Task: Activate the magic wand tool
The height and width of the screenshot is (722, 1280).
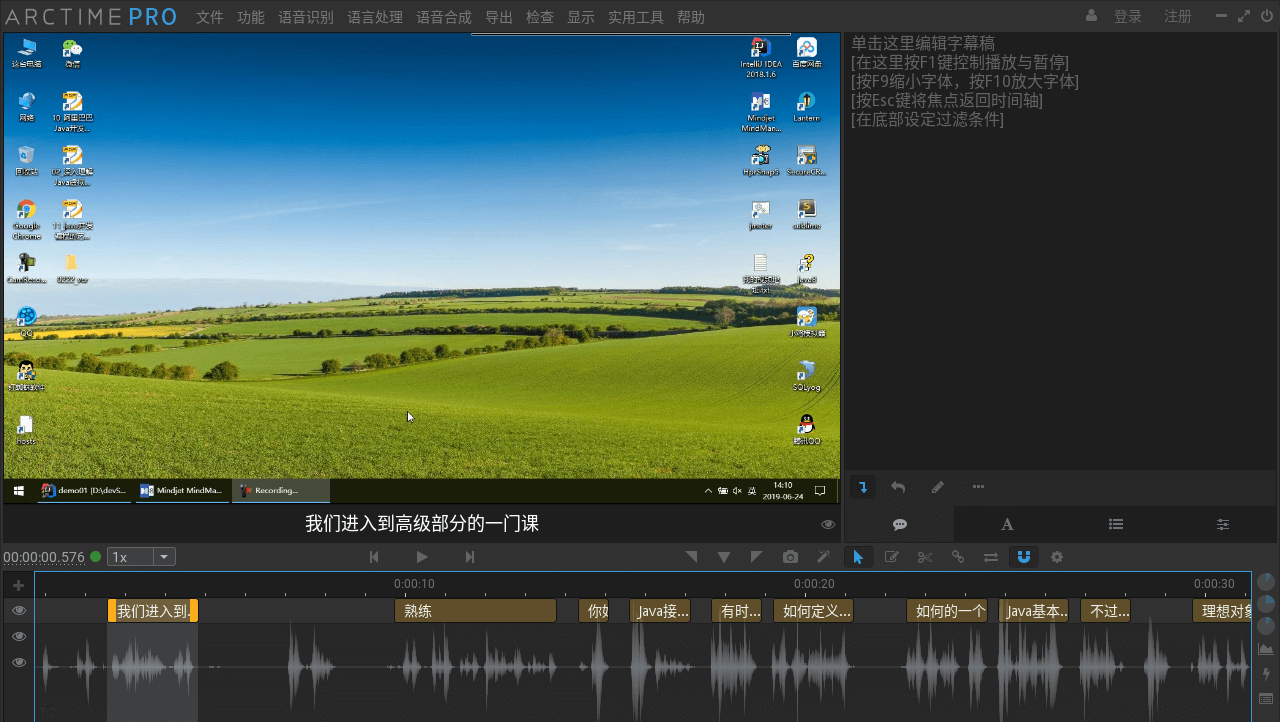Action: click(823, 557)
